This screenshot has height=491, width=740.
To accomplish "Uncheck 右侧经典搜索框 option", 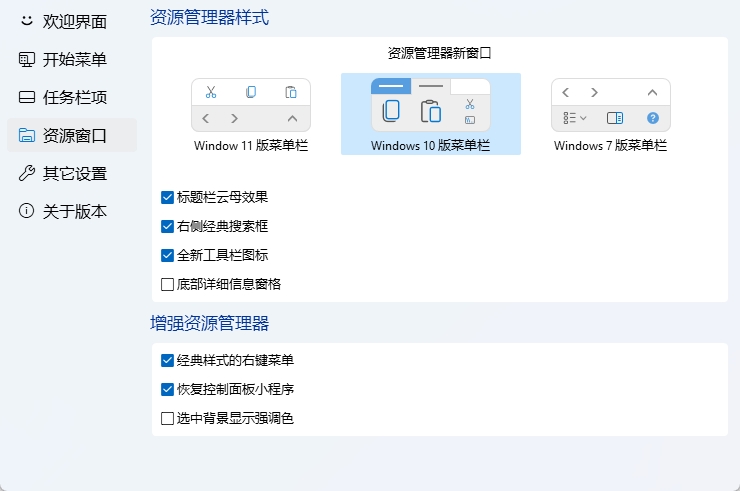I will coord(168,226).
